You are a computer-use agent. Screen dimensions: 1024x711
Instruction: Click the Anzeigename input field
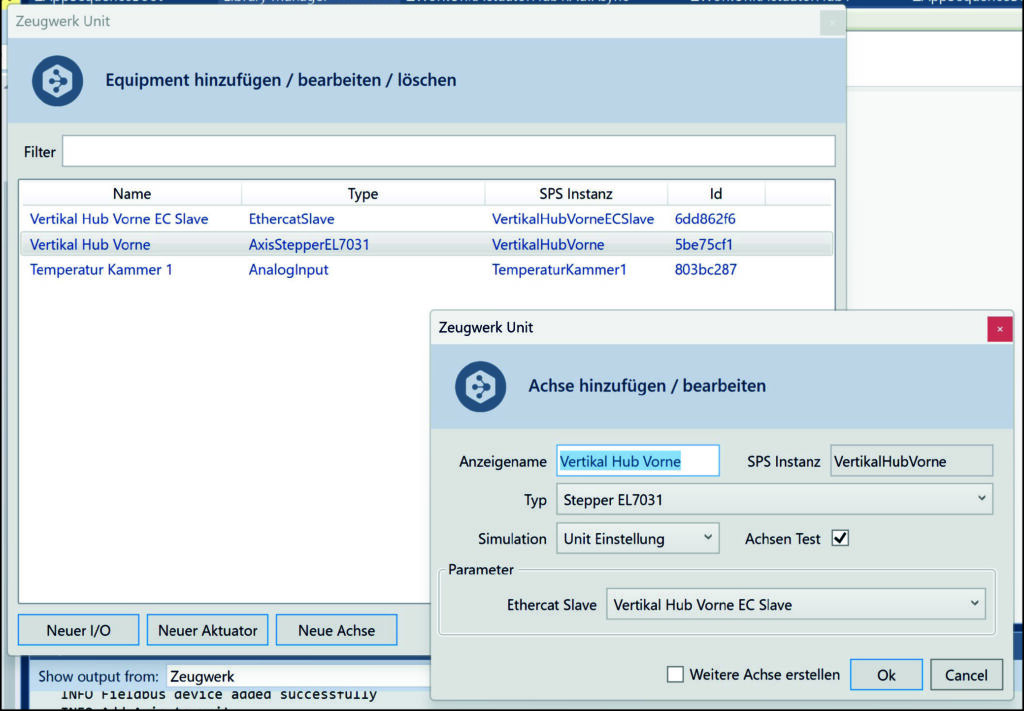click(x=637, y=461)
